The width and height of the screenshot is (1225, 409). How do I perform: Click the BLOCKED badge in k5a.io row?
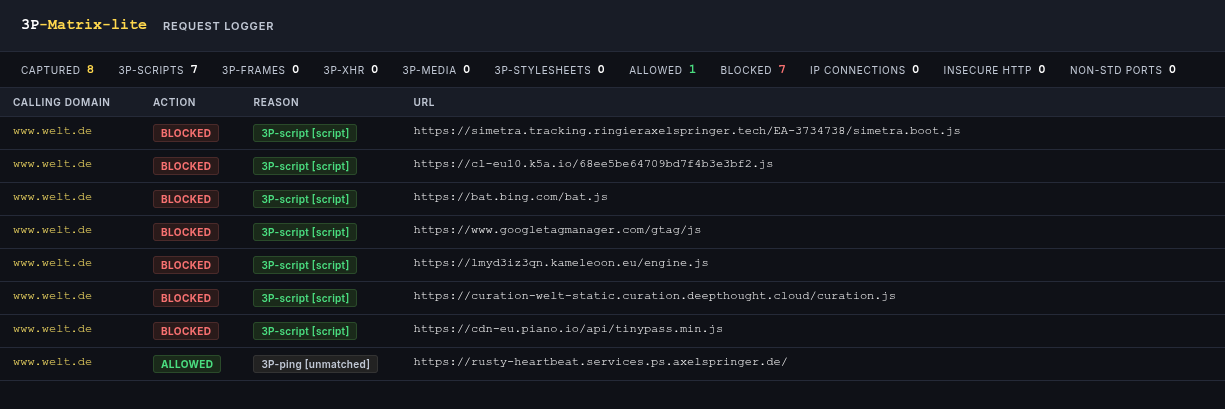point(186,166)
